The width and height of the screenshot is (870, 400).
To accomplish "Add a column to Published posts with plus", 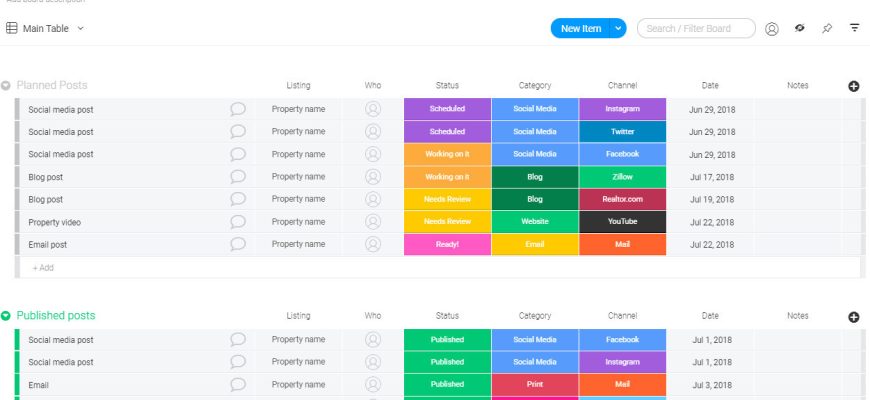I will (853, 317).
